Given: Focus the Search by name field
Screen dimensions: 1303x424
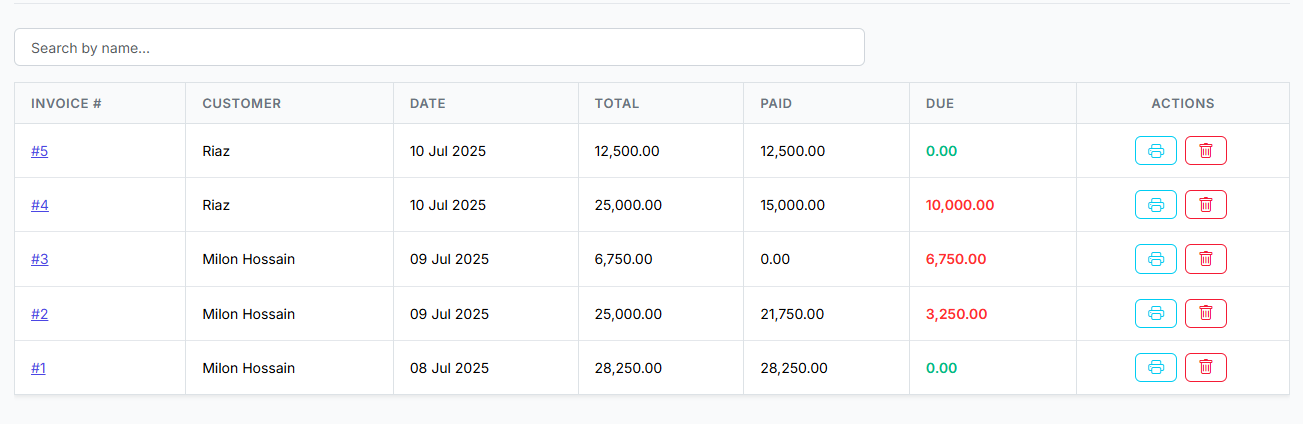Looking at the screenshot, I should (439, 48).
